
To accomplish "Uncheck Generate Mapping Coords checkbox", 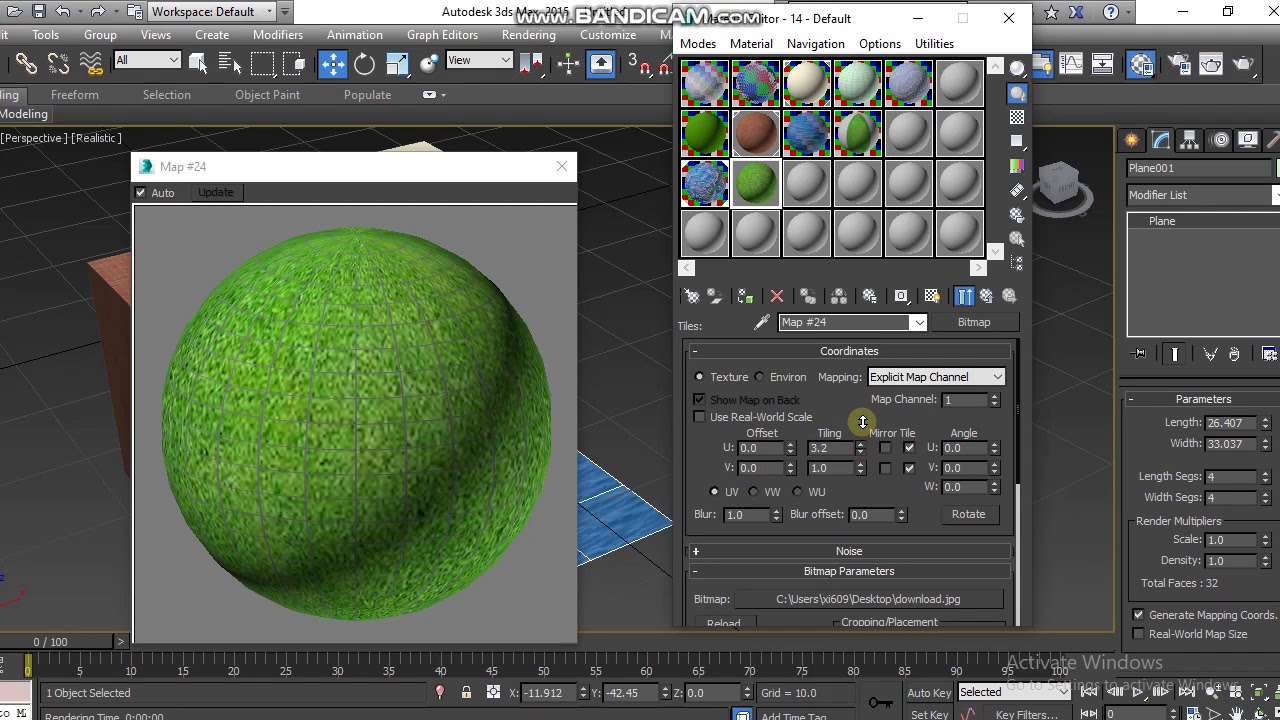I will (x=1138, y=615).
